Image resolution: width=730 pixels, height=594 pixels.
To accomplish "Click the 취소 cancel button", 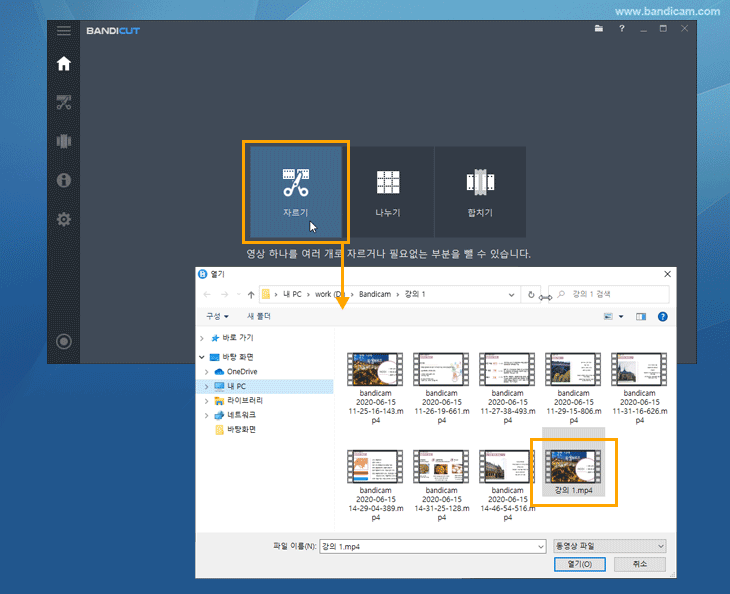I will click(639, 564).
